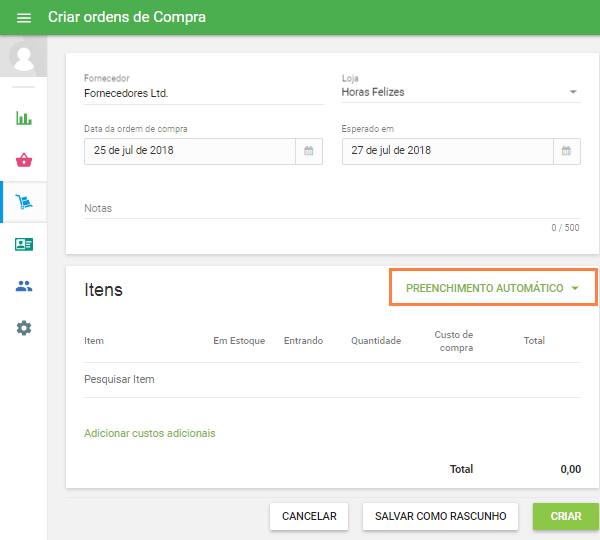This screenshot has width=600, height=540.
Task: Click the Itens section heading
Action: click(103, 290)
